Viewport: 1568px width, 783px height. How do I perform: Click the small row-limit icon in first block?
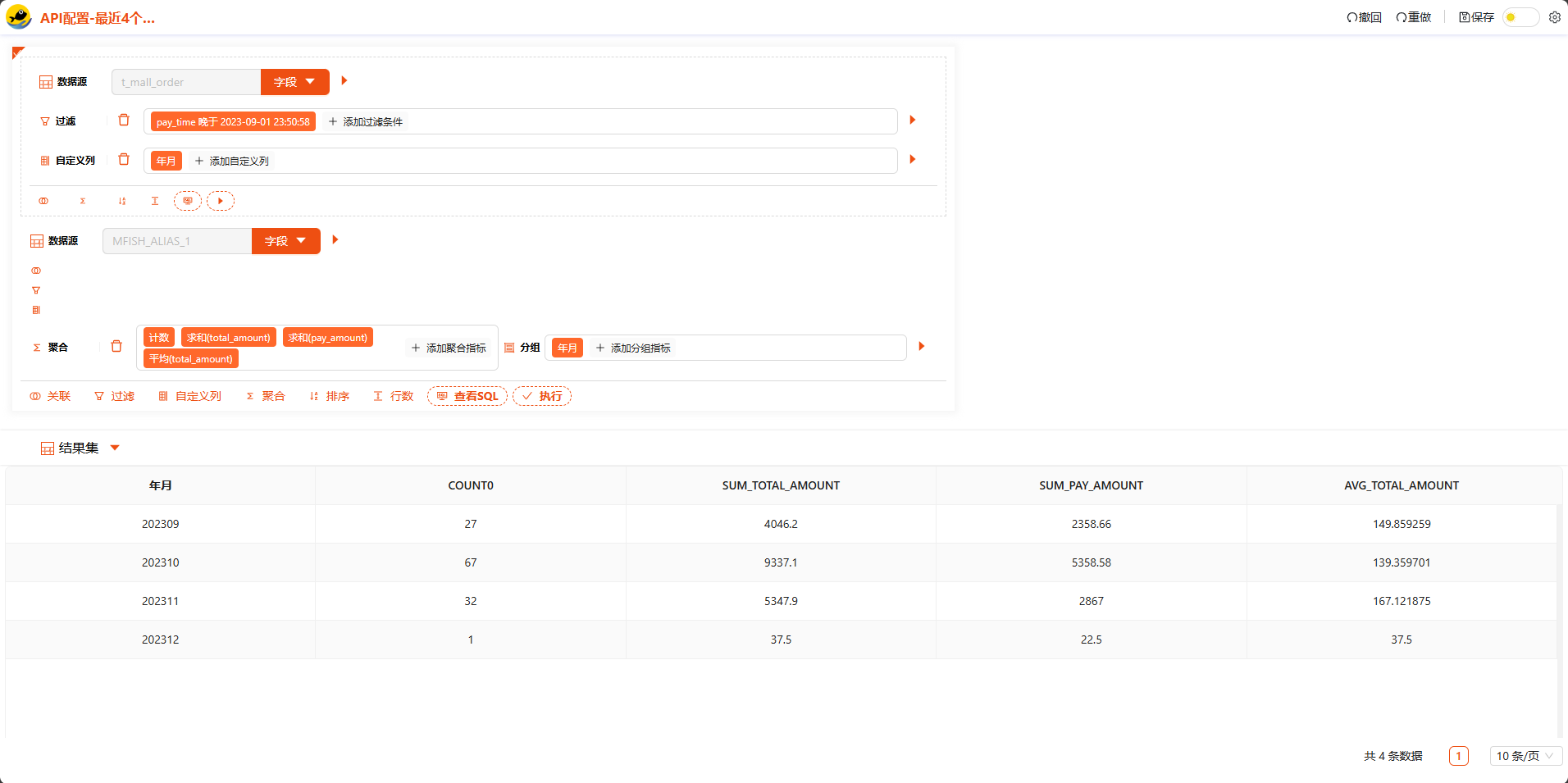coord(155,201)
